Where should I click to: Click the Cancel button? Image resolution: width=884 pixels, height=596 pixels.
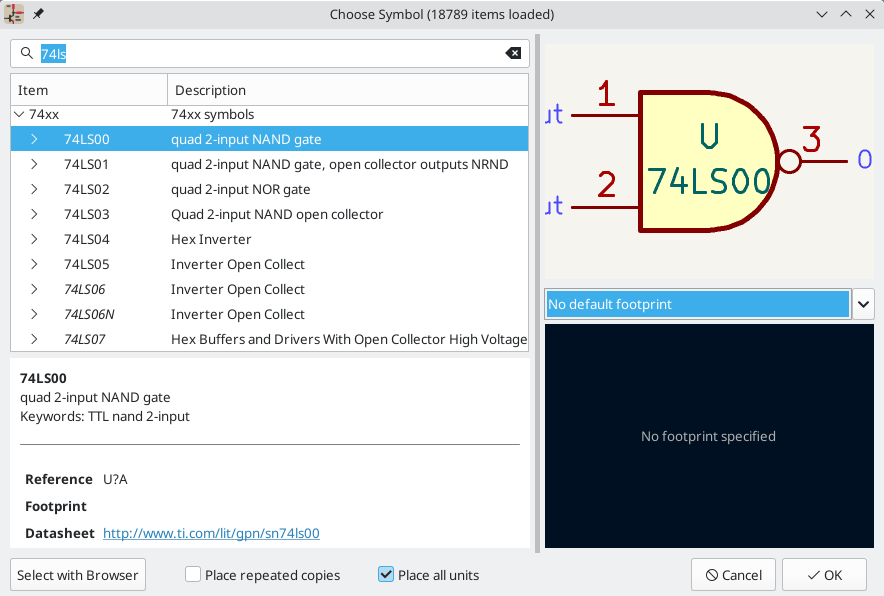point(733,574)
